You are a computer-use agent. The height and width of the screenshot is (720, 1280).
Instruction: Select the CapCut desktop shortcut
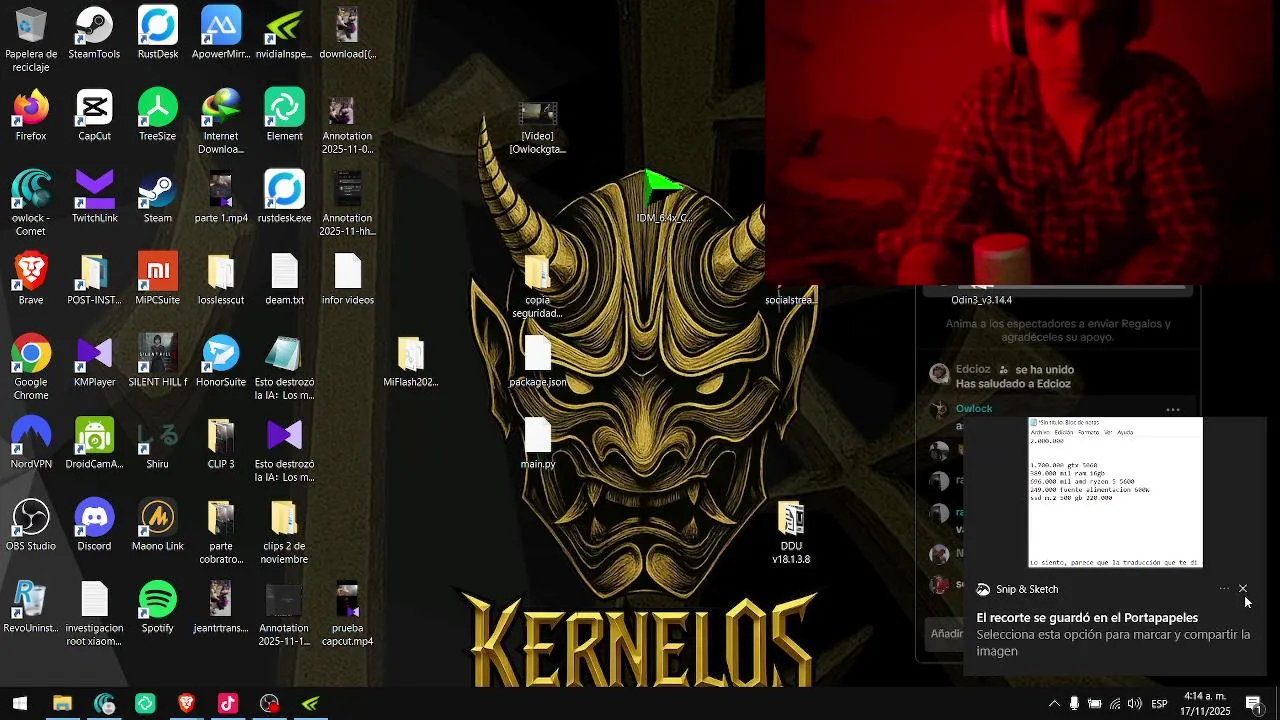pos(94,115)
